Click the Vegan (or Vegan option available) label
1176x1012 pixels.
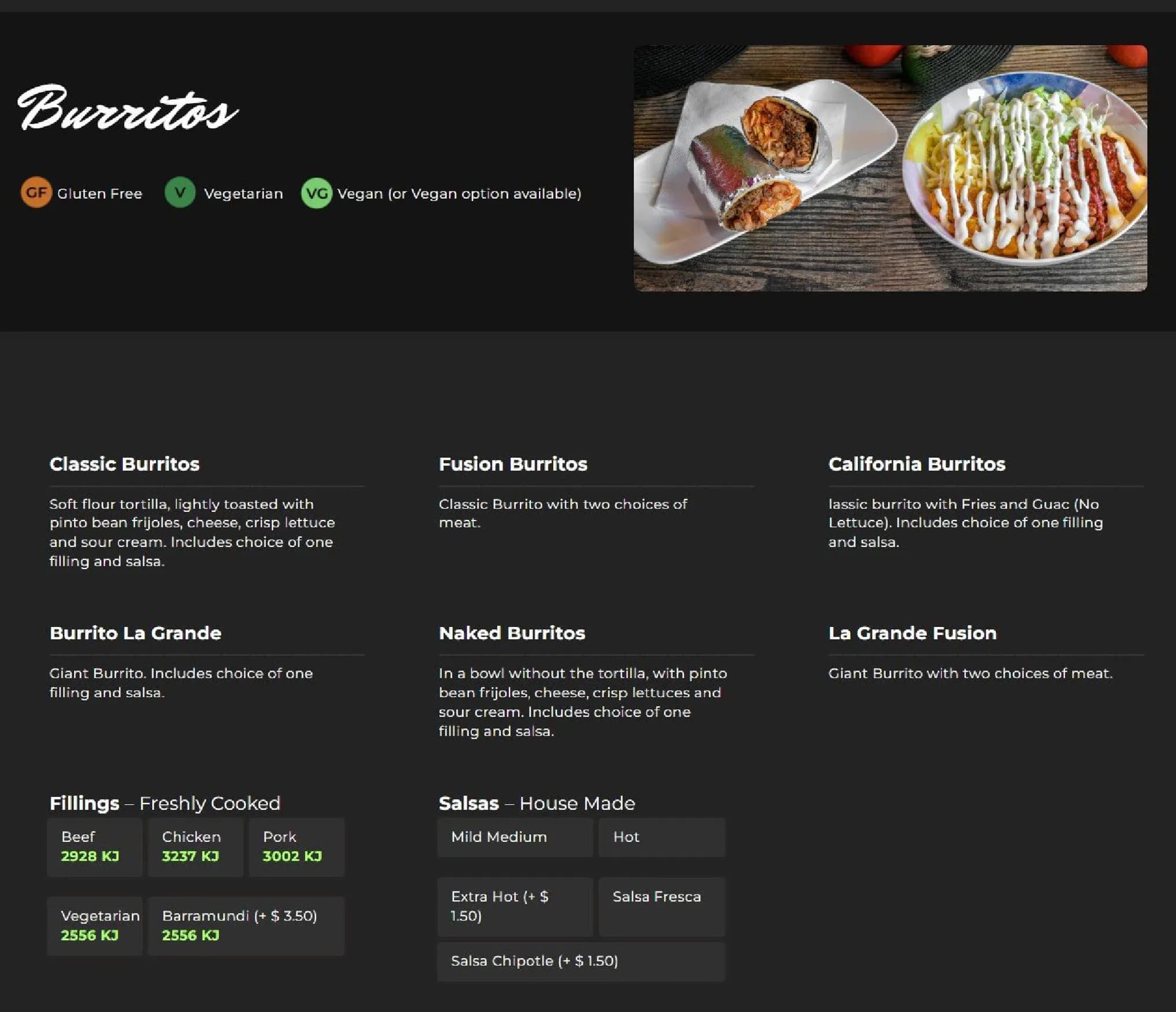(x=459, y=193)
